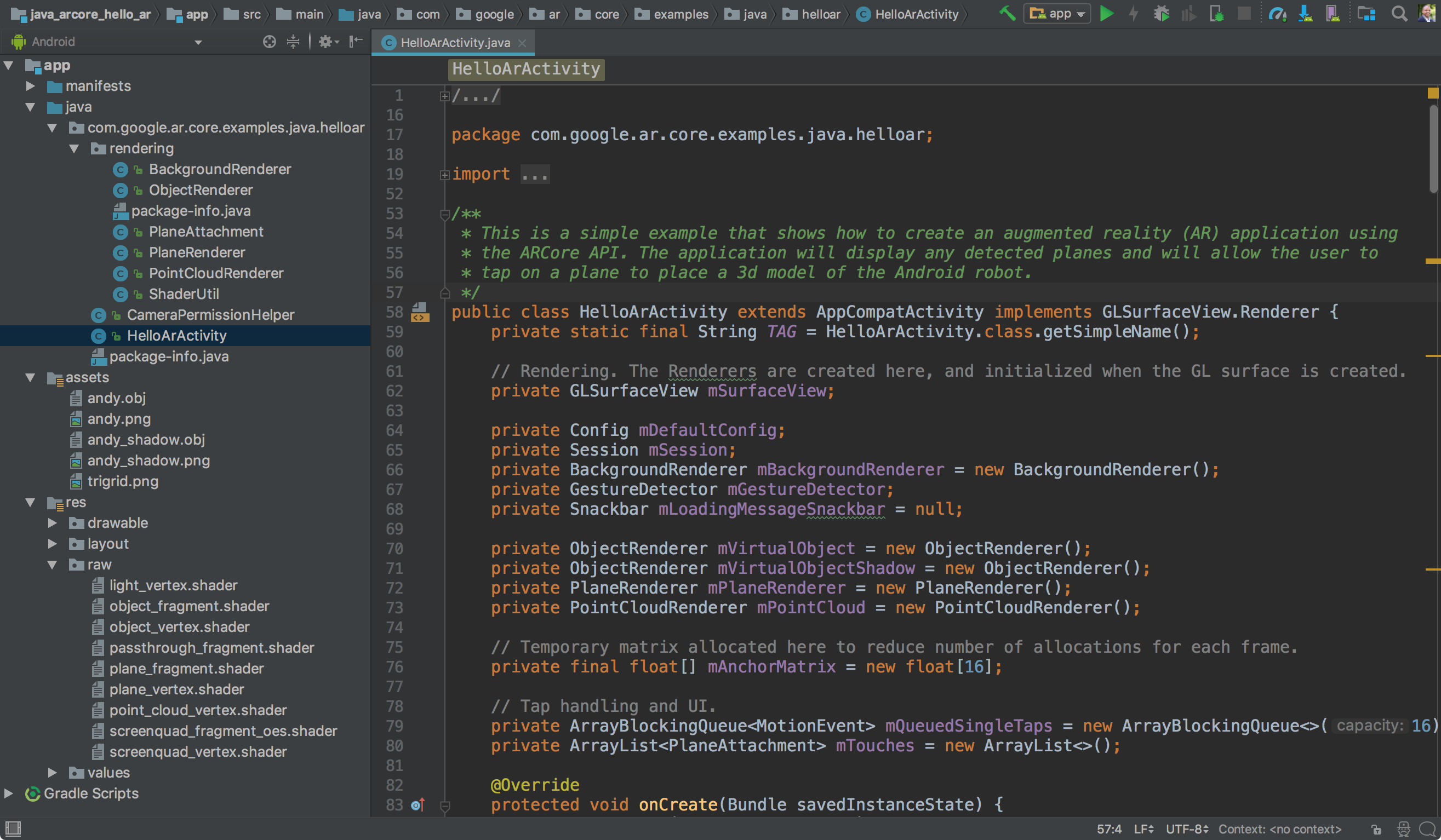The height and width of the screenshot is (840, 1441).
Task: Open SDK Manager via download arrow icon
Action: 1306,14
